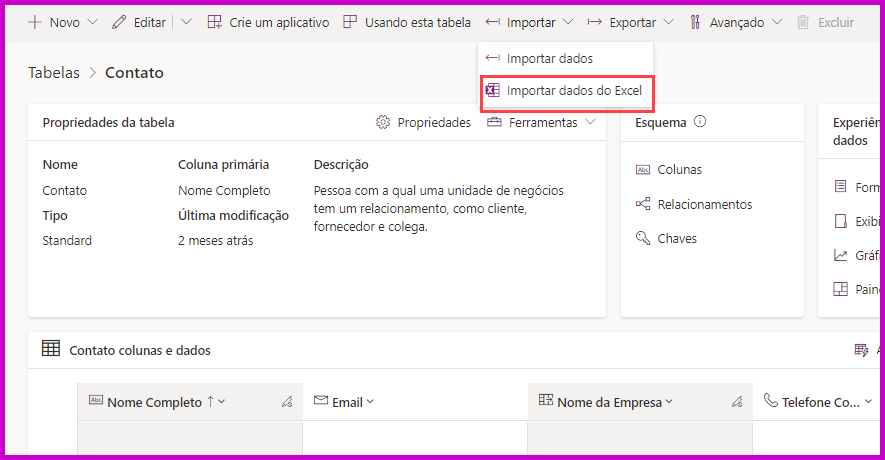Click the Esquema info icon

coord(700,121)
